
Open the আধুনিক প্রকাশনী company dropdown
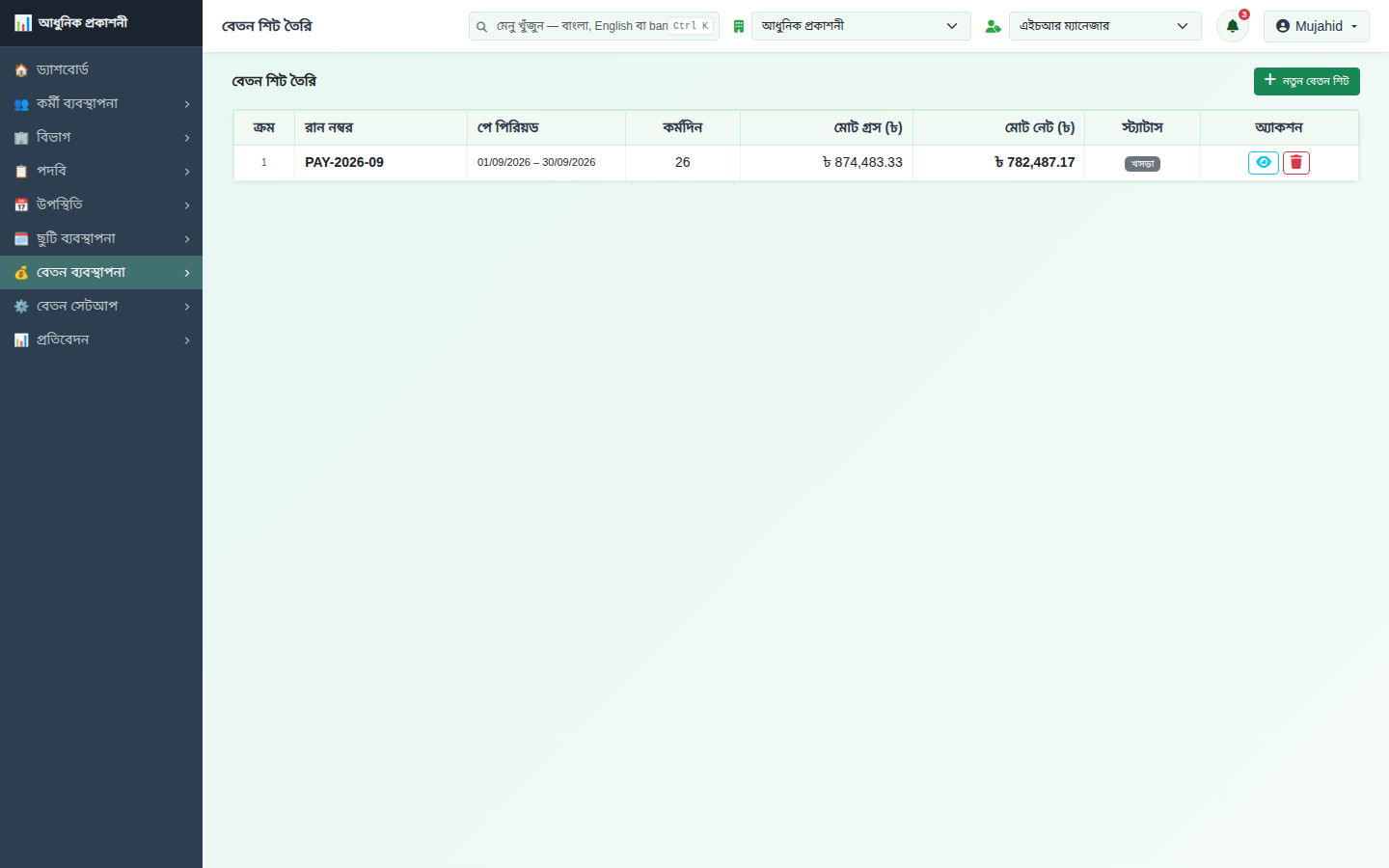[860, 26]
